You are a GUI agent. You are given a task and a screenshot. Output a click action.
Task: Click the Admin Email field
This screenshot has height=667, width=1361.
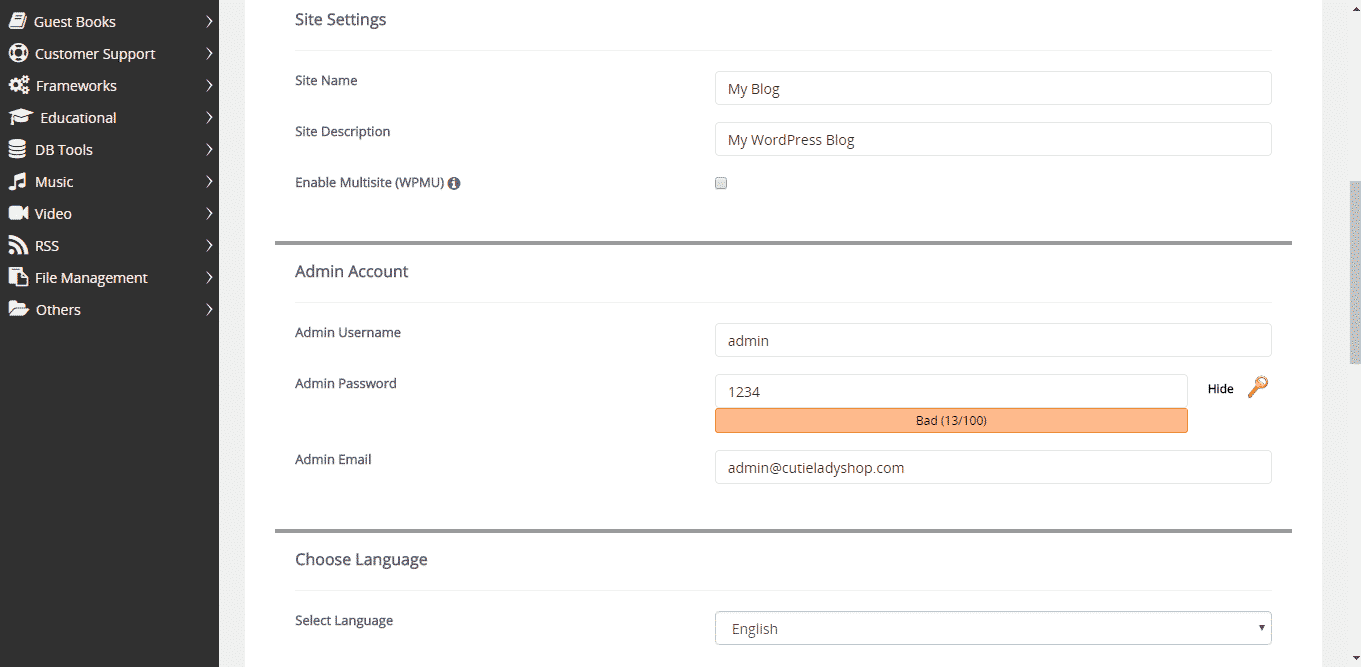[993, 467]
